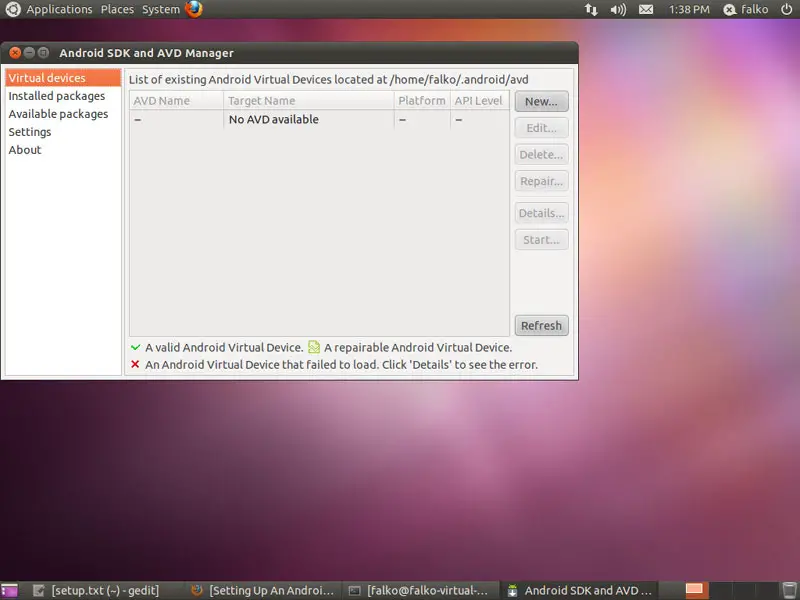
Task: Select Available packages in the sidebar
Action: pyautogui.click(x=63, y=114)
